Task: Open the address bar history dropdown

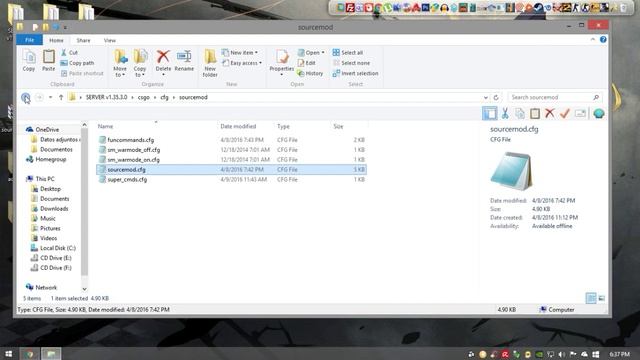Action: tap(486, 98)
